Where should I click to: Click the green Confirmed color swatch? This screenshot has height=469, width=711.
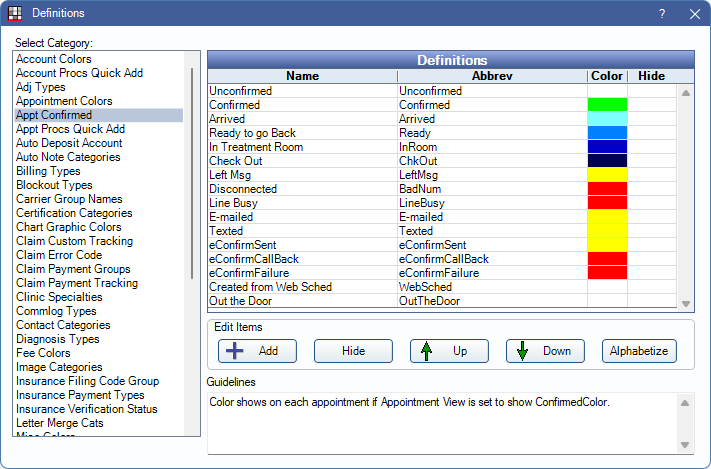607,104
